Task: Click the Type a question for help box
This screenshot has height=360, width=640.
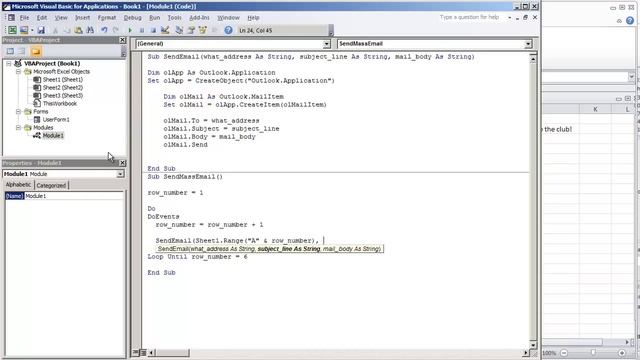Action: click(471, 18)
